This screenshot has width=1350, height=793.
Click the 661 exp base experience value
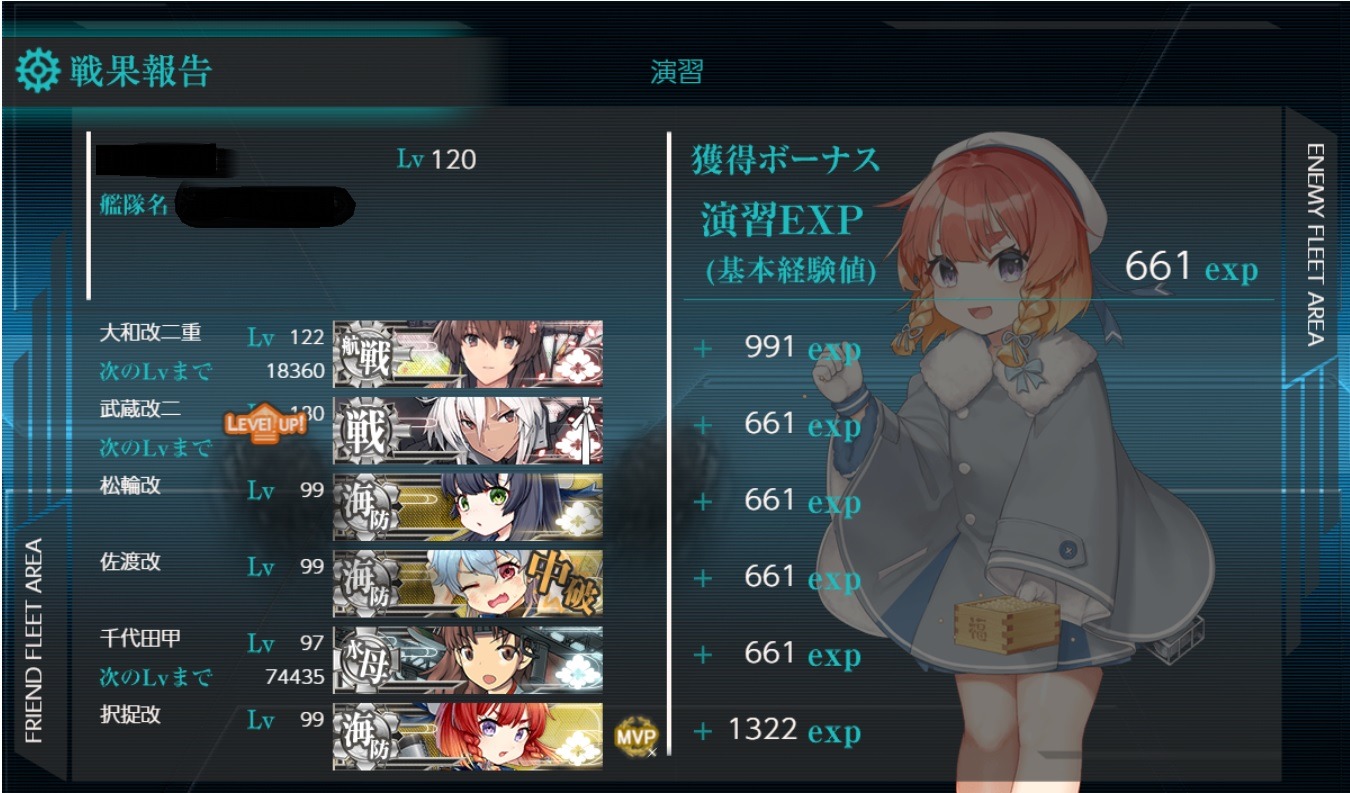(x=1191, y=266)
